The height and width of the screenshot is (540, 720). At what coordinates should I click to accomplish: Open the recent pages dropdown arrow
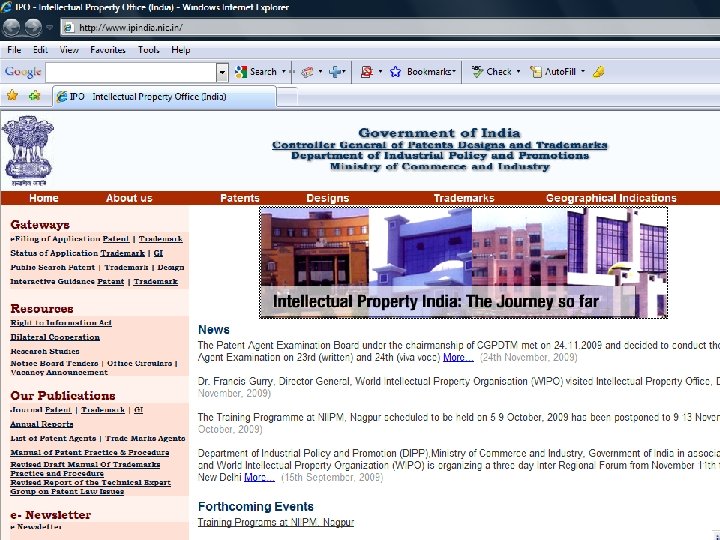pyautogui.click(x=50, y=28)
